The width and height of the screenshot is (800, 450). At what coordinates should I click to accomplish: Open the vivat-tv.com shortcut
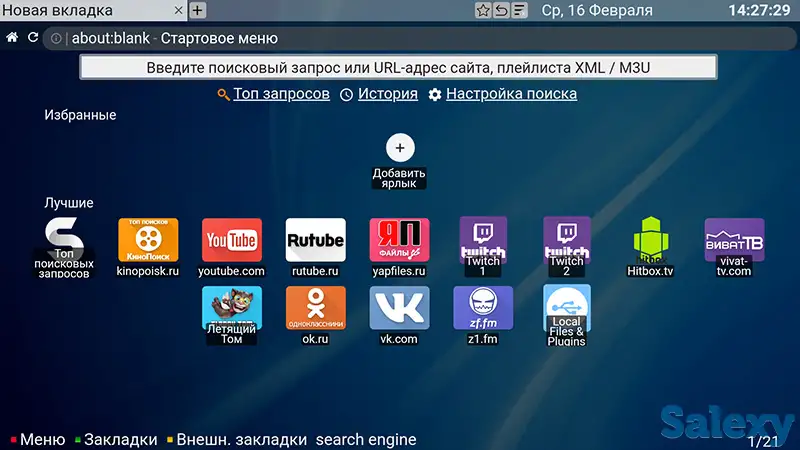pyautogui.click(x=734, y=247)
